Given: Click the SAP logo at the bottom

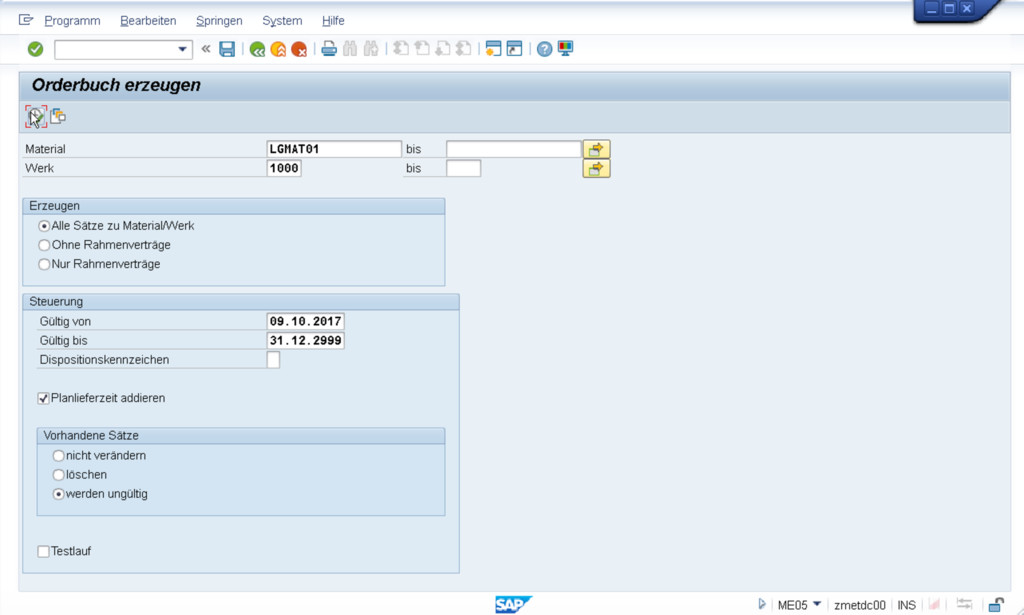Looking at the screenshot, I should (x=513, y=605).
